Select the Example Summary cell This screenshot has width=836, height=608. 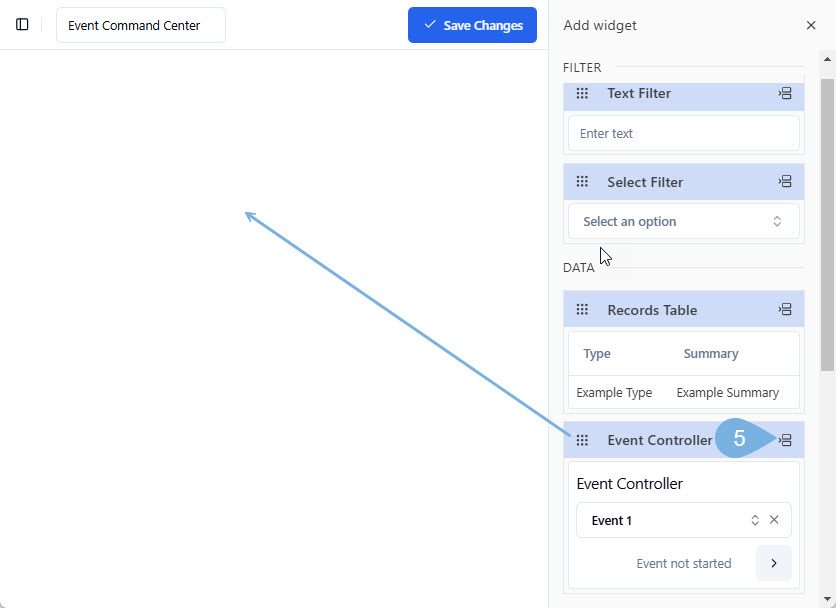728,393
